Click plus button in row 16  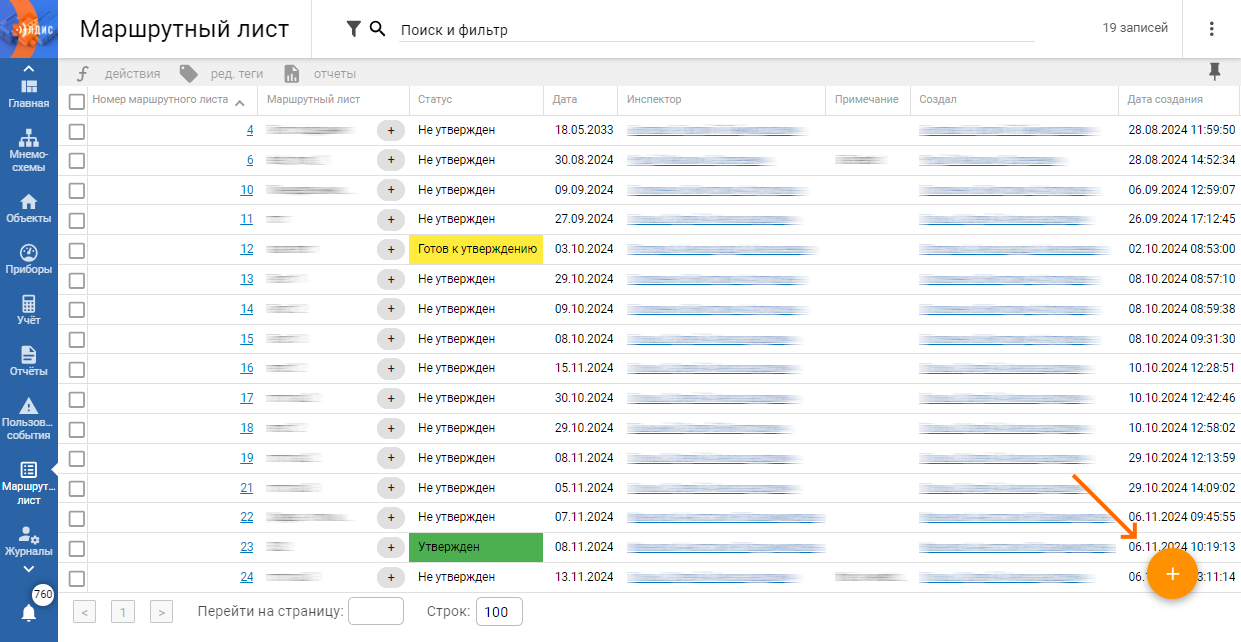click(x=391, y=368)
